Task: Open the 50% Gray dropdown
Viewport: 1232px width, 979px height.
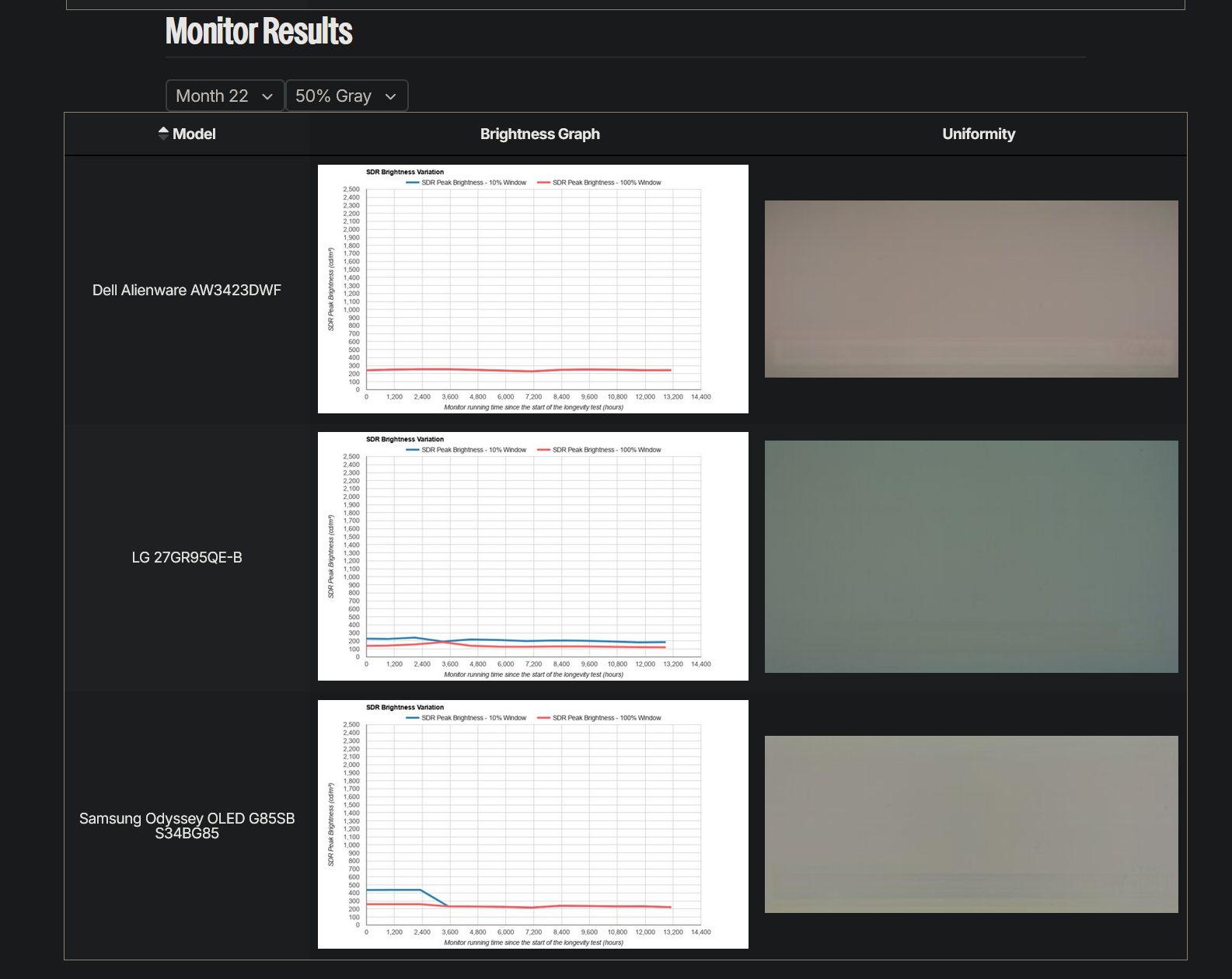Action: pyautogui.click(x=347, y=96)
